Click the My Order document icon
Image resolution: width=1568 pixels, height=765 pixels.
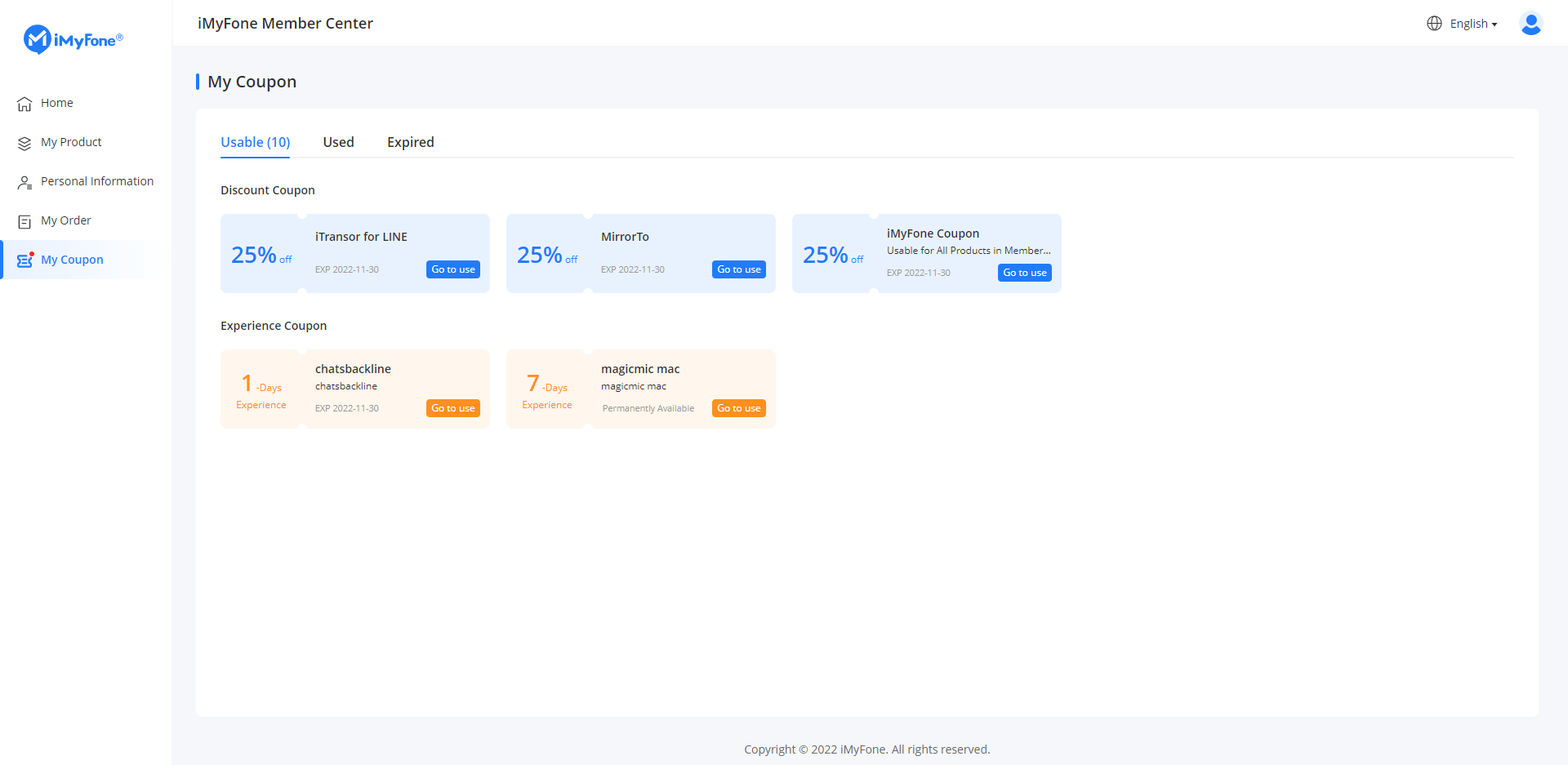point(24,221)
